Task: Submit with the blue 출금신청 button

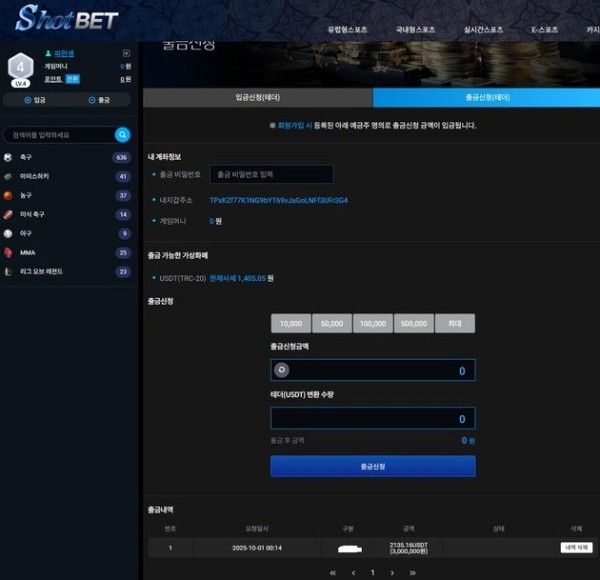Action: (372, 466)
